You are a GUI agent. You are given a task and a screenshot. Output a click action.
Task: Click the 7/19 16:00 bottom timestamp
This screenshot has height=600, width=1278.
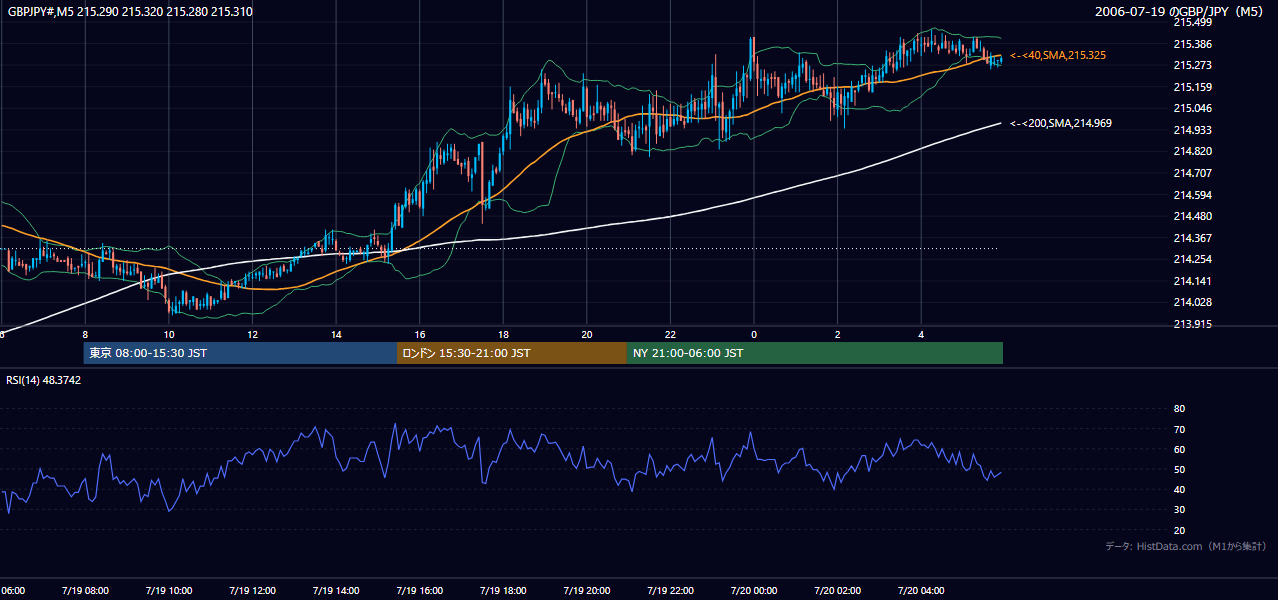pos(419,590)
